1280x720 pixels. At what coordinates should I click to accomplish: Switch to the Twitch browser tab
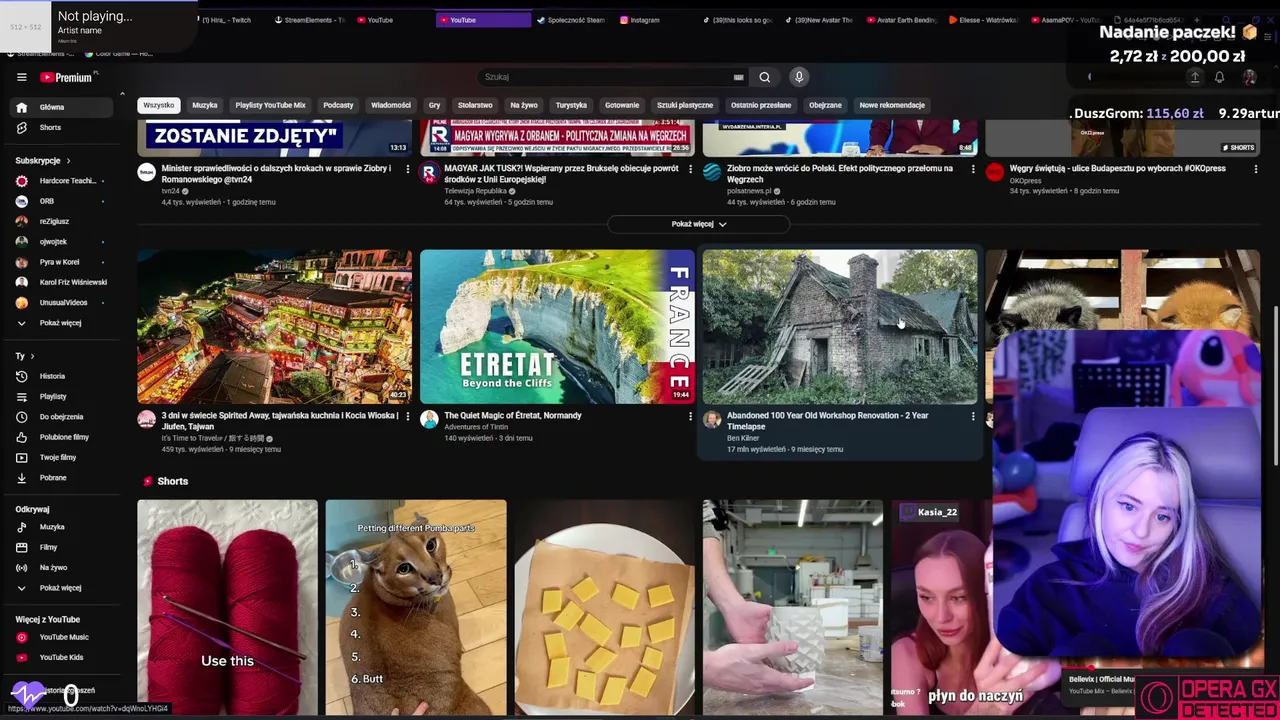point(225,20)
